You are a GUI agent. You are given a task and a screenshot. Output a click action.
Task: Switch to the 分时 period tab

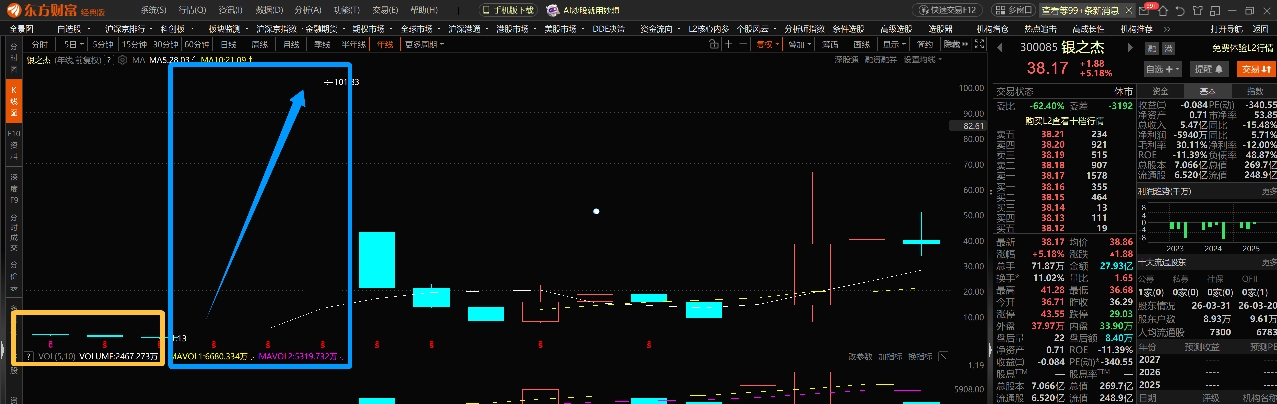click(x=39, y=44)
